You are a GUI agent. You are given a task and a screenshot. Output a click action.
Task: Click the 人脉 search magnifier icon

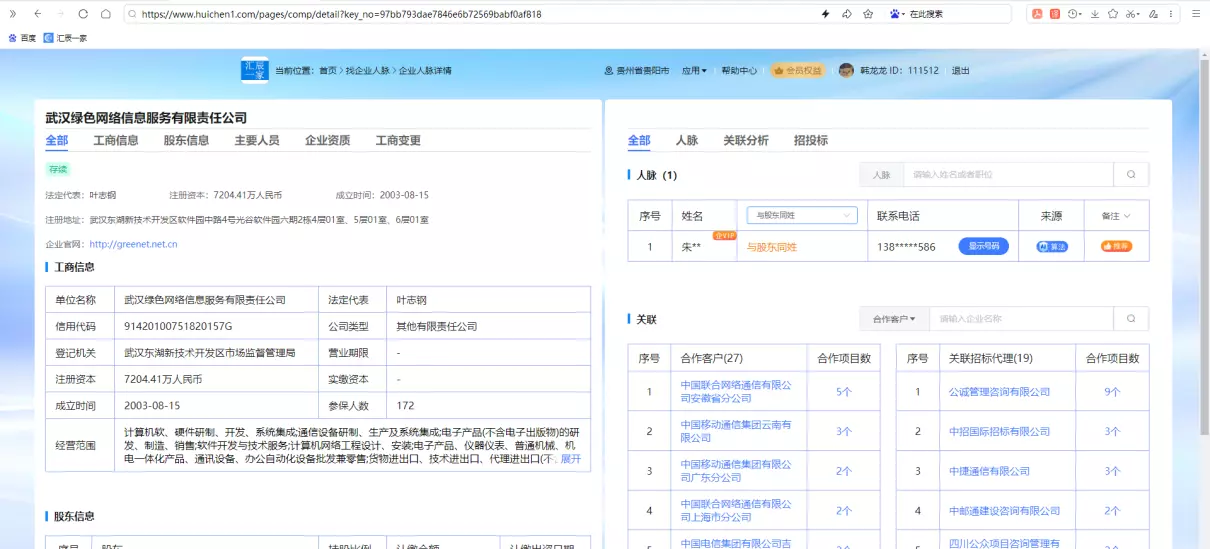pos(1131,175)
